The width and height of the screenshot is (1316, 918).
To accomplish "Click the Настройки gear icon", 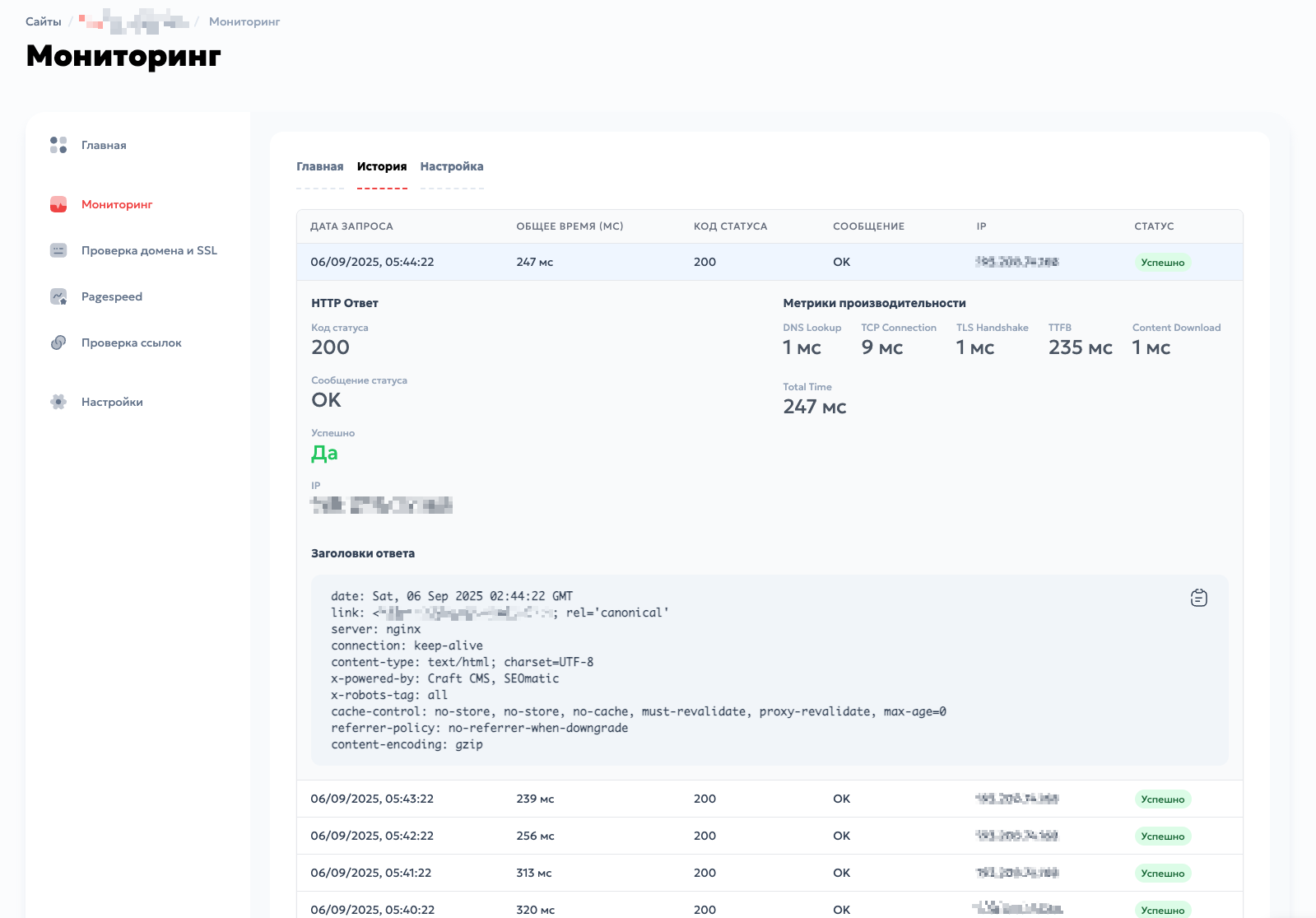I will [58, 402].
